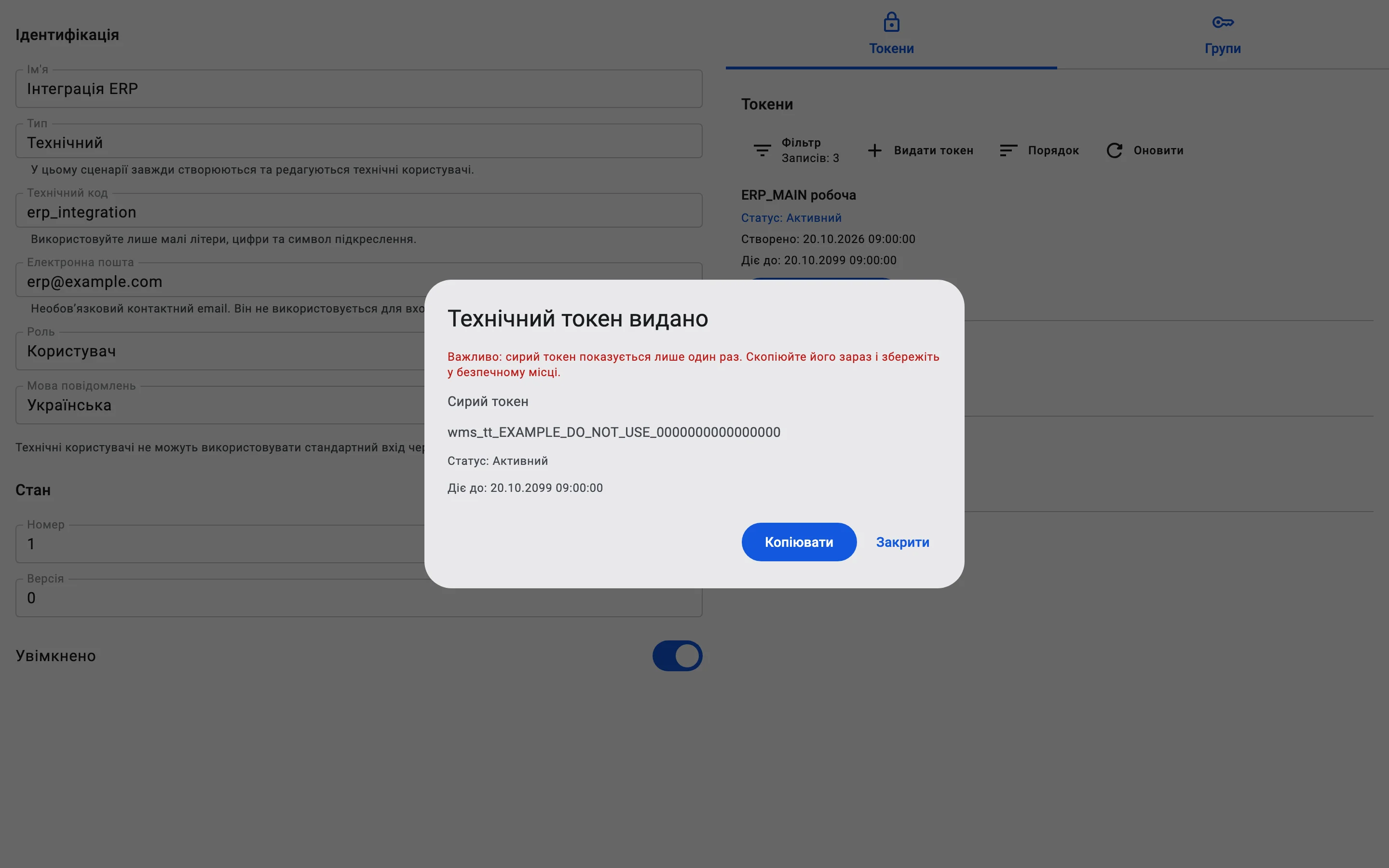The width and height of the screenshot is (1389, 868).
Task: Close the dialog with the Закрити button
Action: point(902,542)
